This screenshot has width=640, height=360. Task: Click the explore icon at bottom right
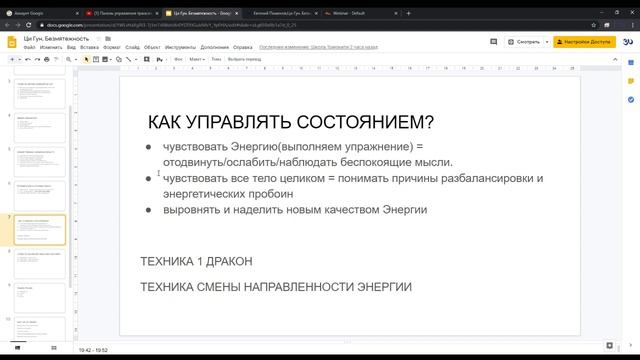point(609,345)
